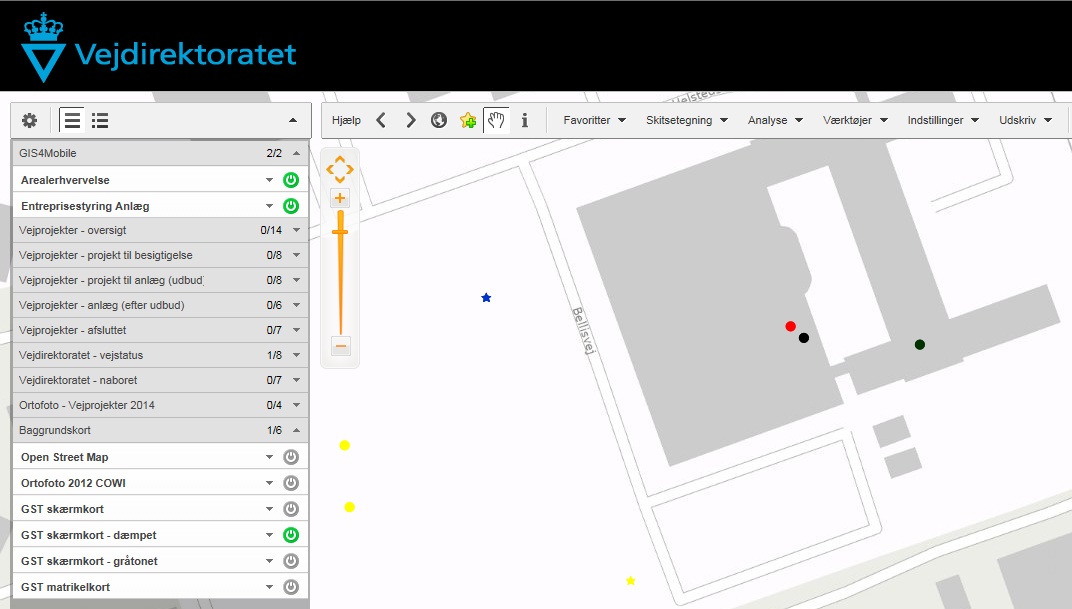Open the Udskriv menu

tap(1025, 120)
